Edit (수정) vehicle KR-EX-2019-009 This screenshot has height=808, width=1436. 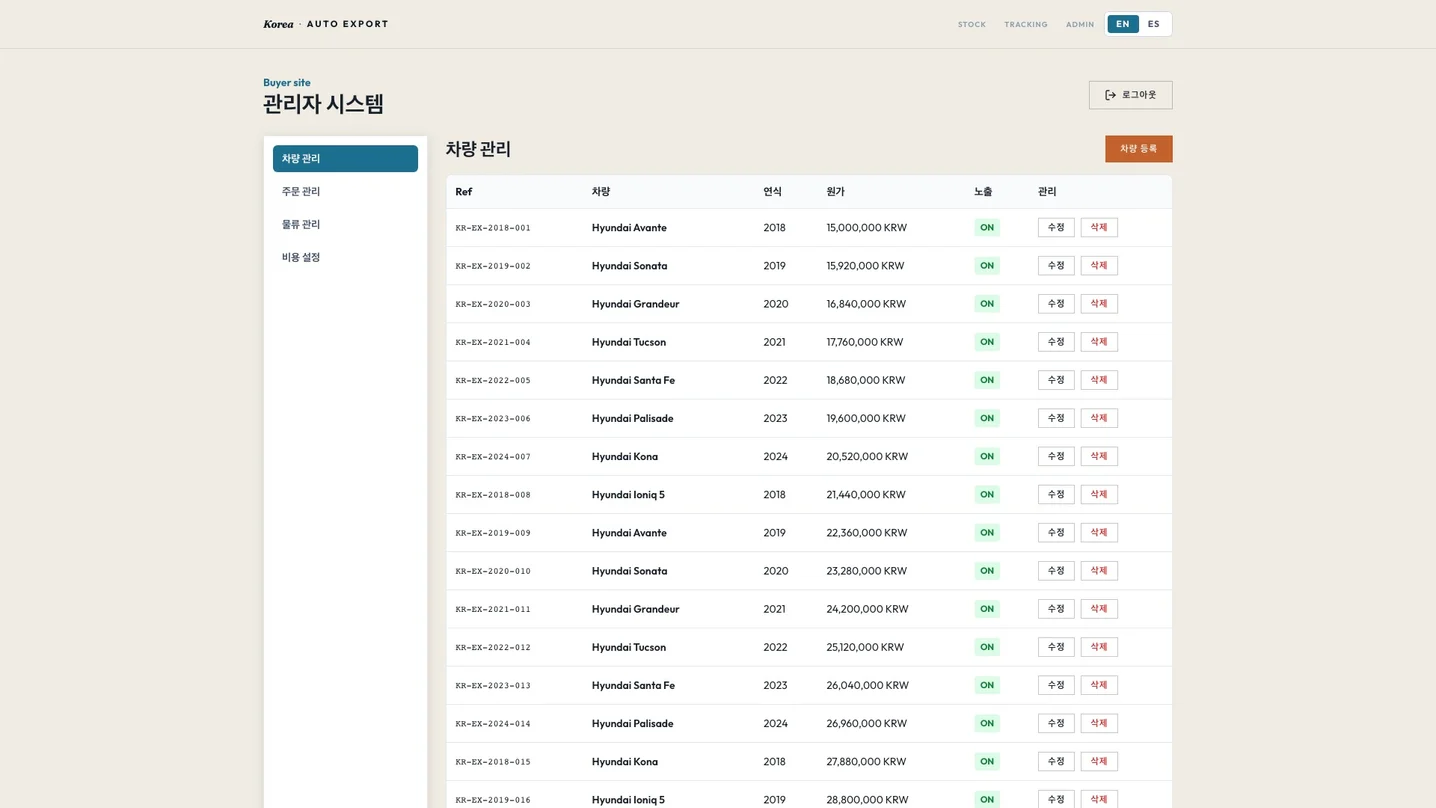pos(1056,533)
